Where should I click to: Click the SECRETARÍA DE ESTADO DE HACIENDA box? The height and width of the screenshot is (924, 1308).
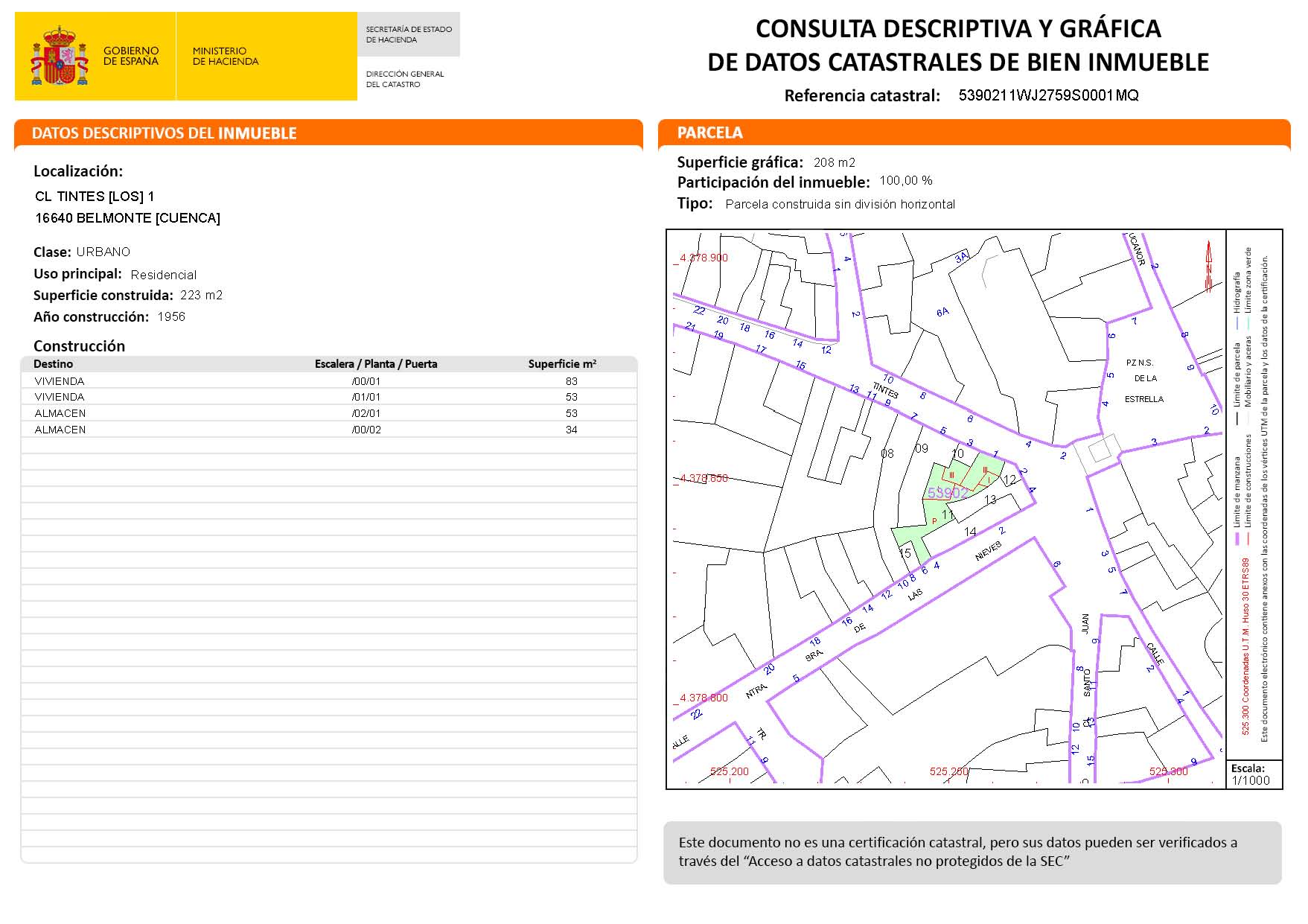coord(409,34)
